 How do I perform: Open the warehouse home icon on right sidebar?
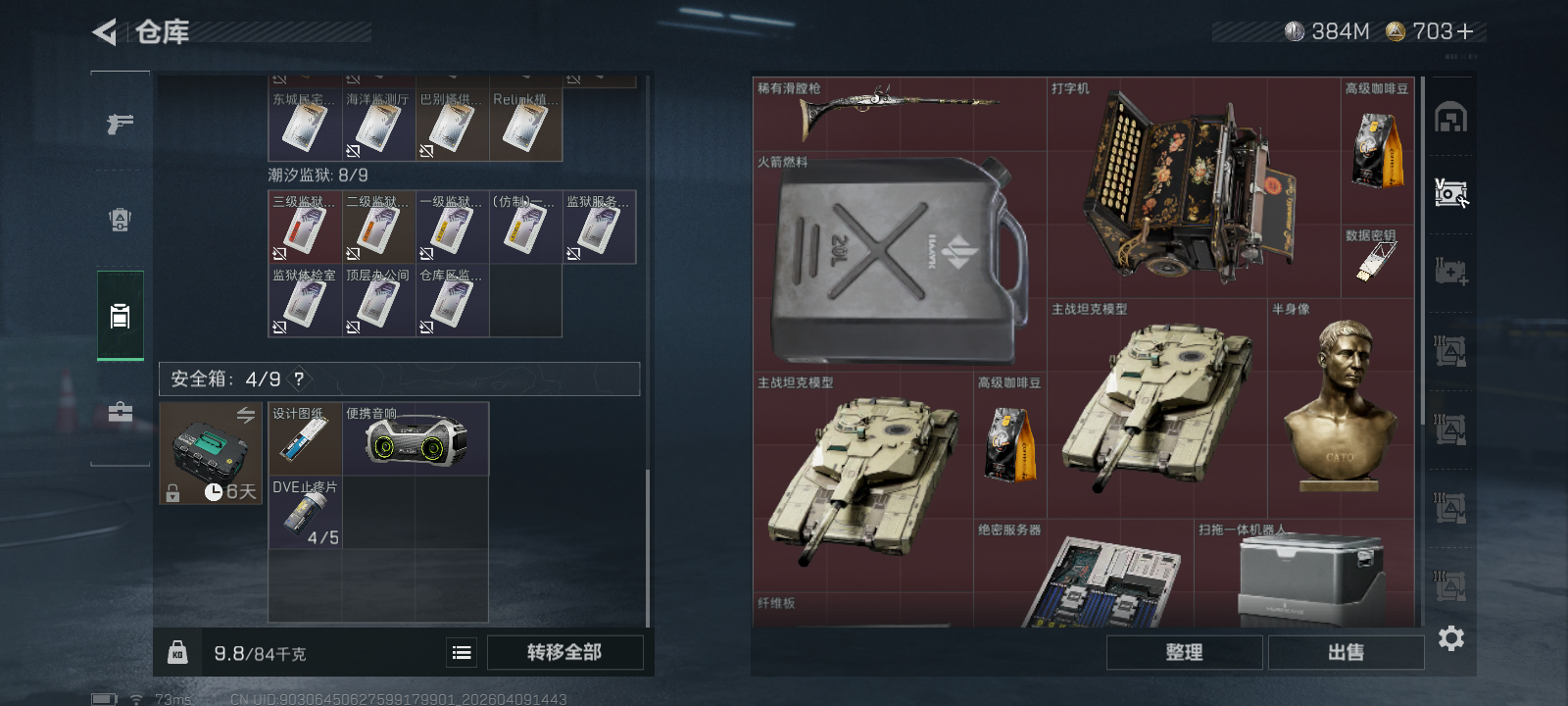tap(1450, 118)
